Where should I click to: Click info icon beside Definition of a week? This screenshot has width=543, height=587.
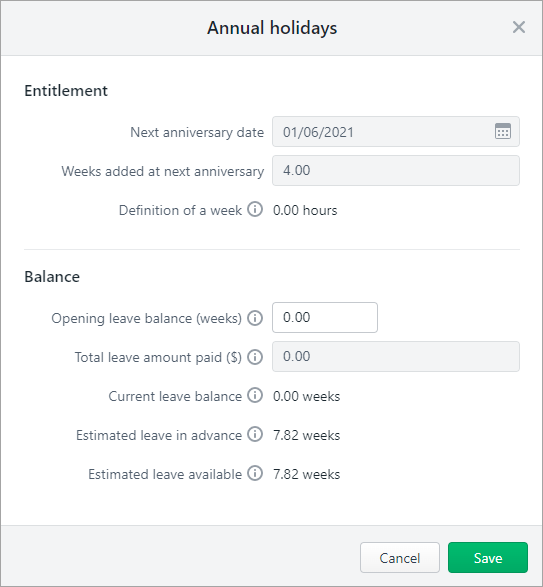pyautogui.click(x=255, y=209)
